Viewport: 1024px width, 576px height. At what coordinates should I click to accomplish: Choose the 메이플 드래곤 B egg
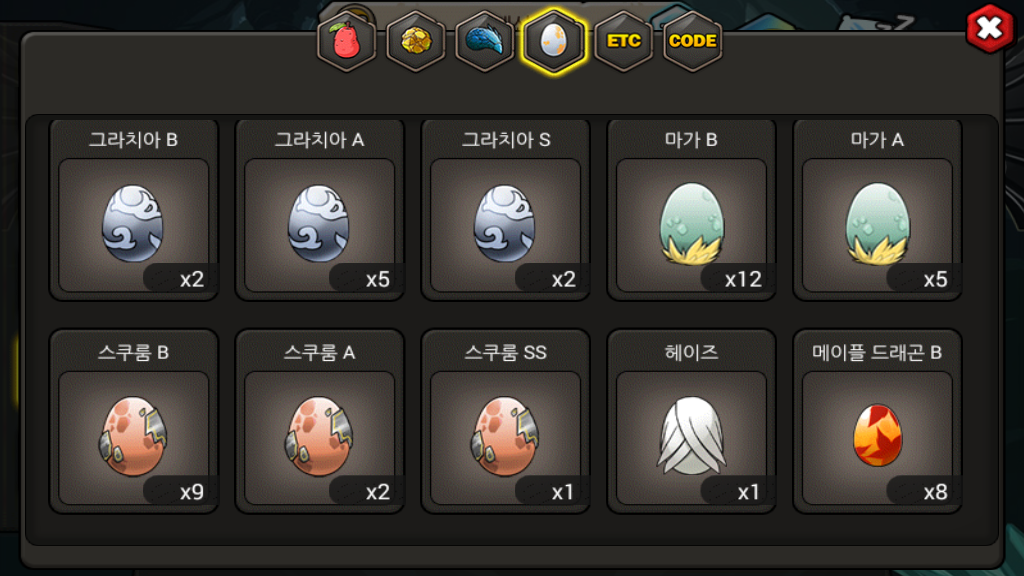(877, 421)
